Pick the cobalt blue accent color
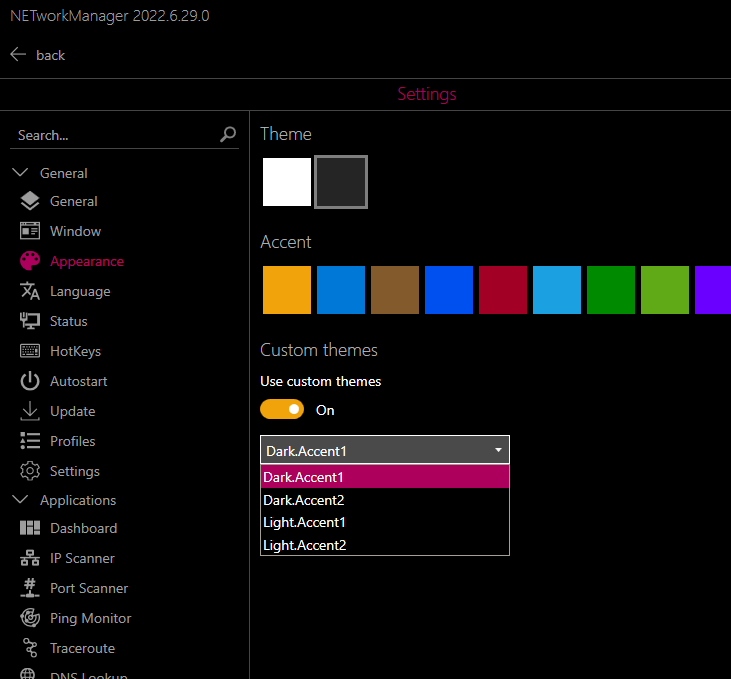The width and height of the screenshot is (731, 679). 449,290
